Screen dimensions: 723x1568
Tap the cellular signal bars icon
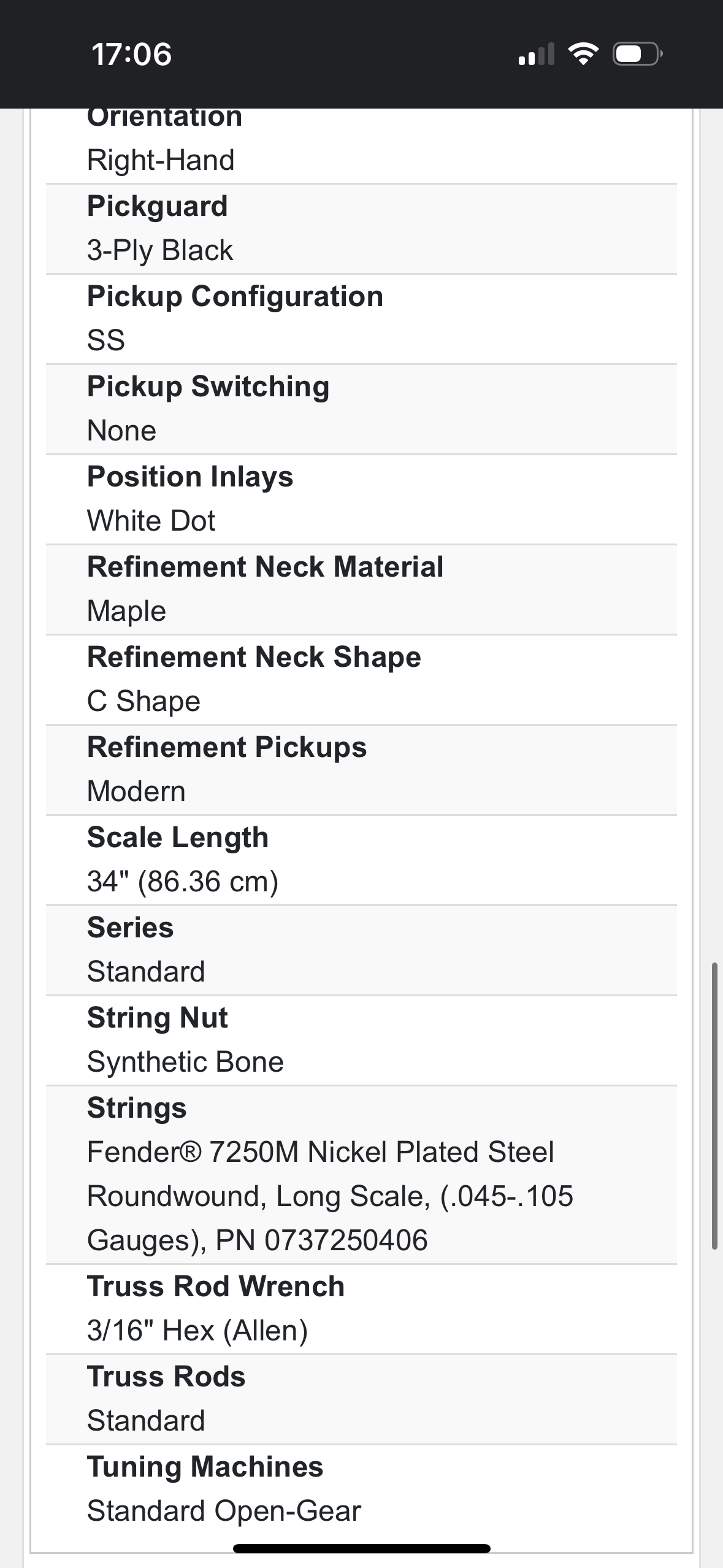click(x=536, y=54)
